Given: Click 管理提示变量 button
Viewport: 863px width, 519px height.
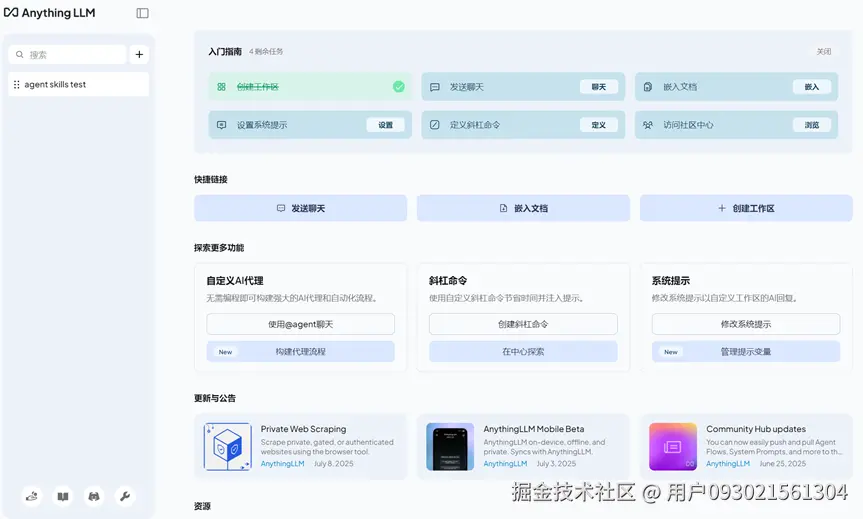Looking at the screenshot, I should coord(746,352).
